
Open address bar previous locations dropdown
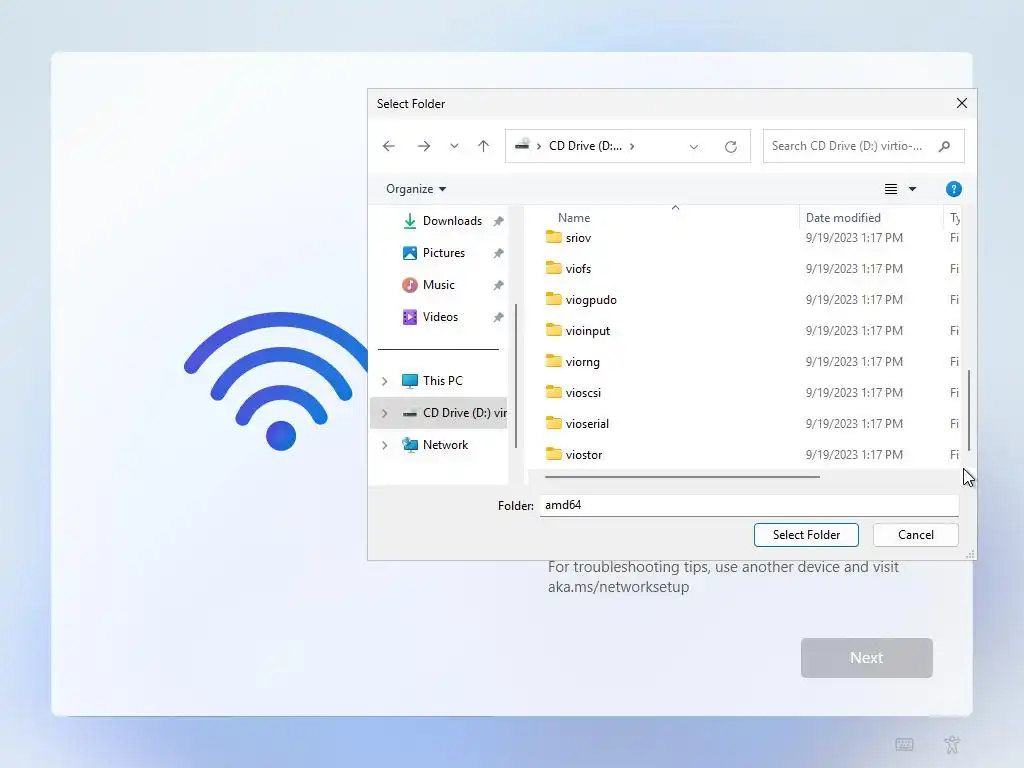(694, 146)
